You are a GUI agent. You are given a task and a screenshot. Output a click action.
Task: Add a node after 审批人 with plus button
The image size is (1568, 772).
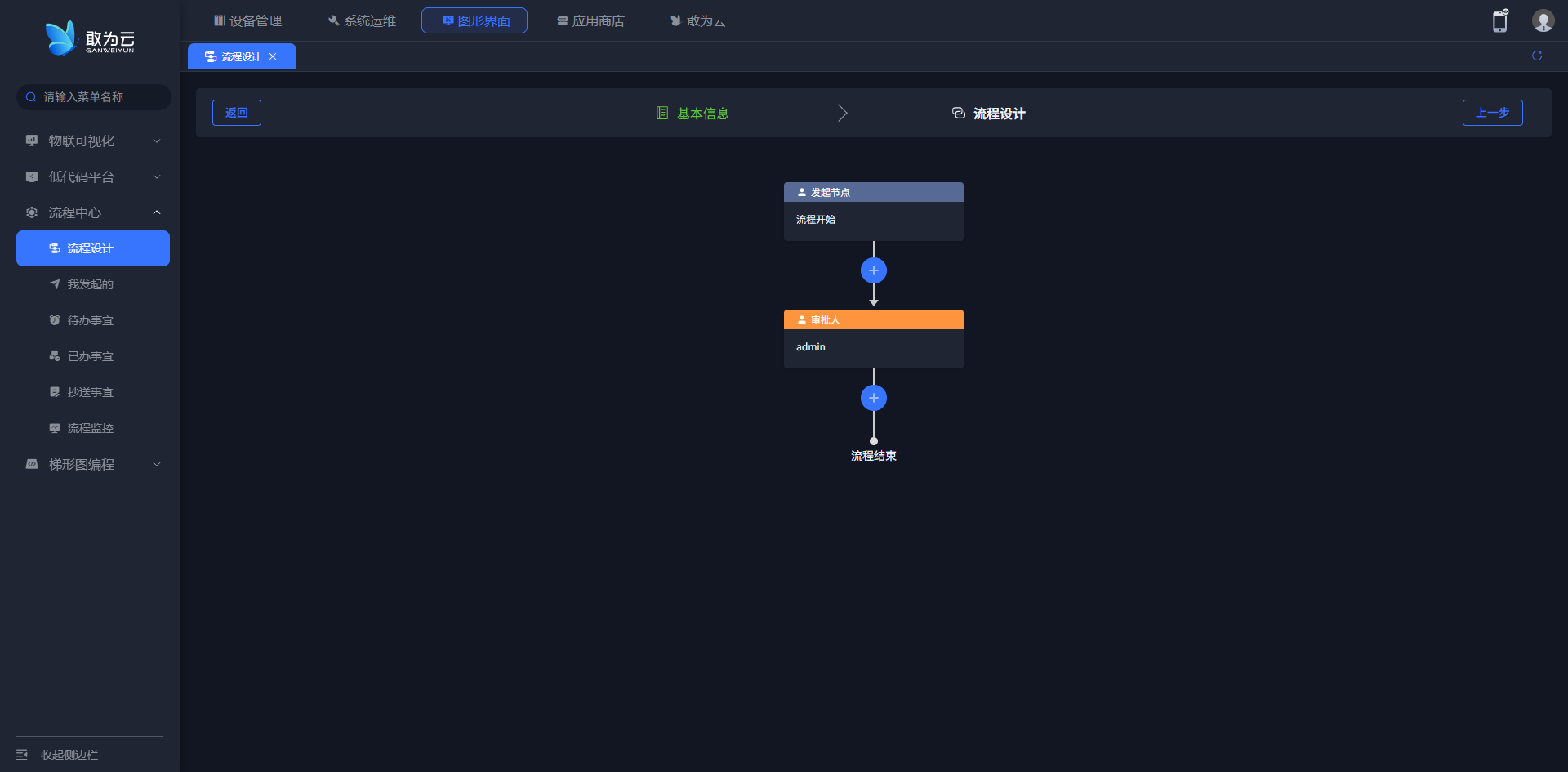pos(874,398)
